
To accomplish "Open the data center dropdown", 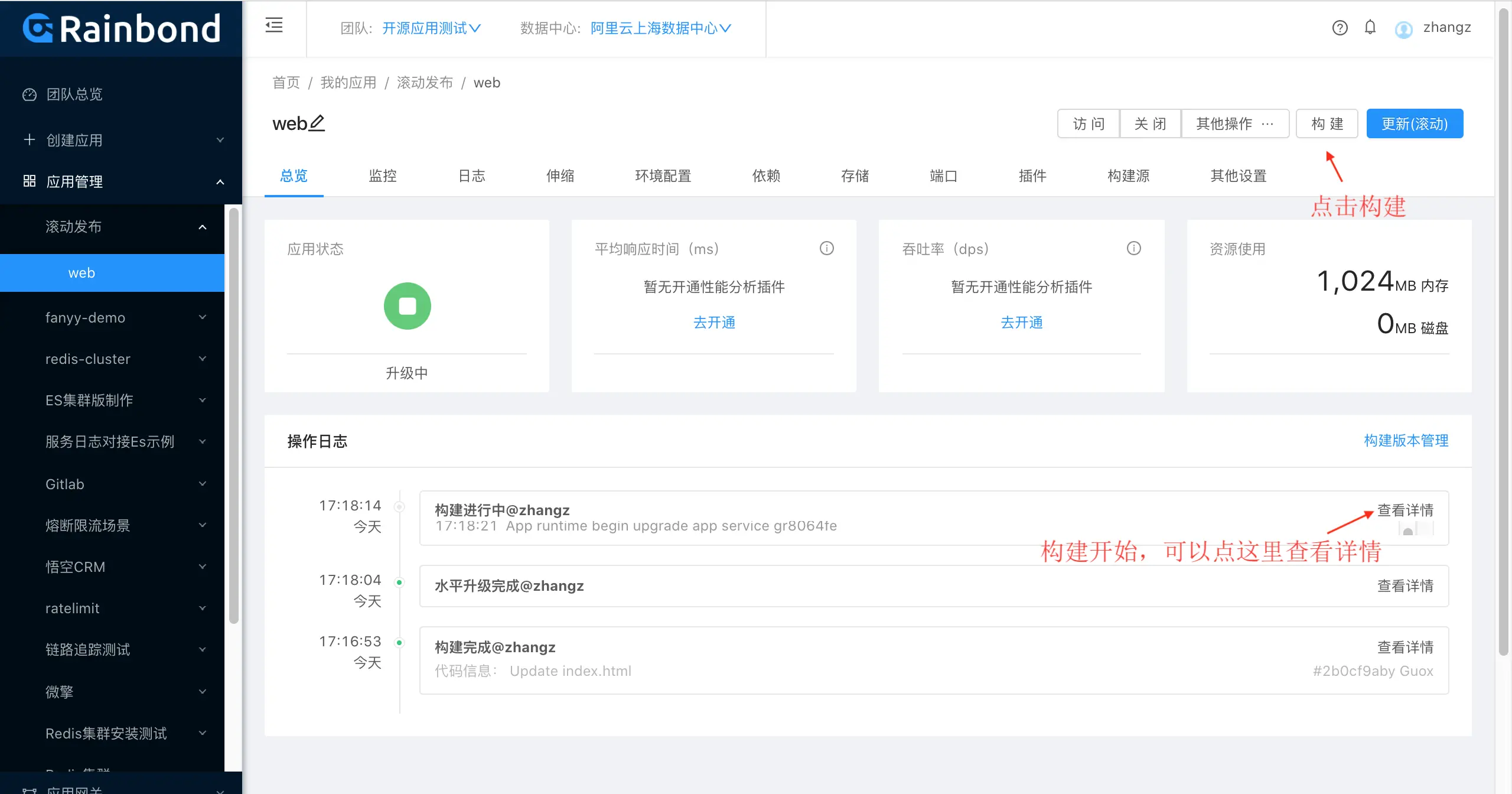I will pyautogui.click(x=660, y=28).
